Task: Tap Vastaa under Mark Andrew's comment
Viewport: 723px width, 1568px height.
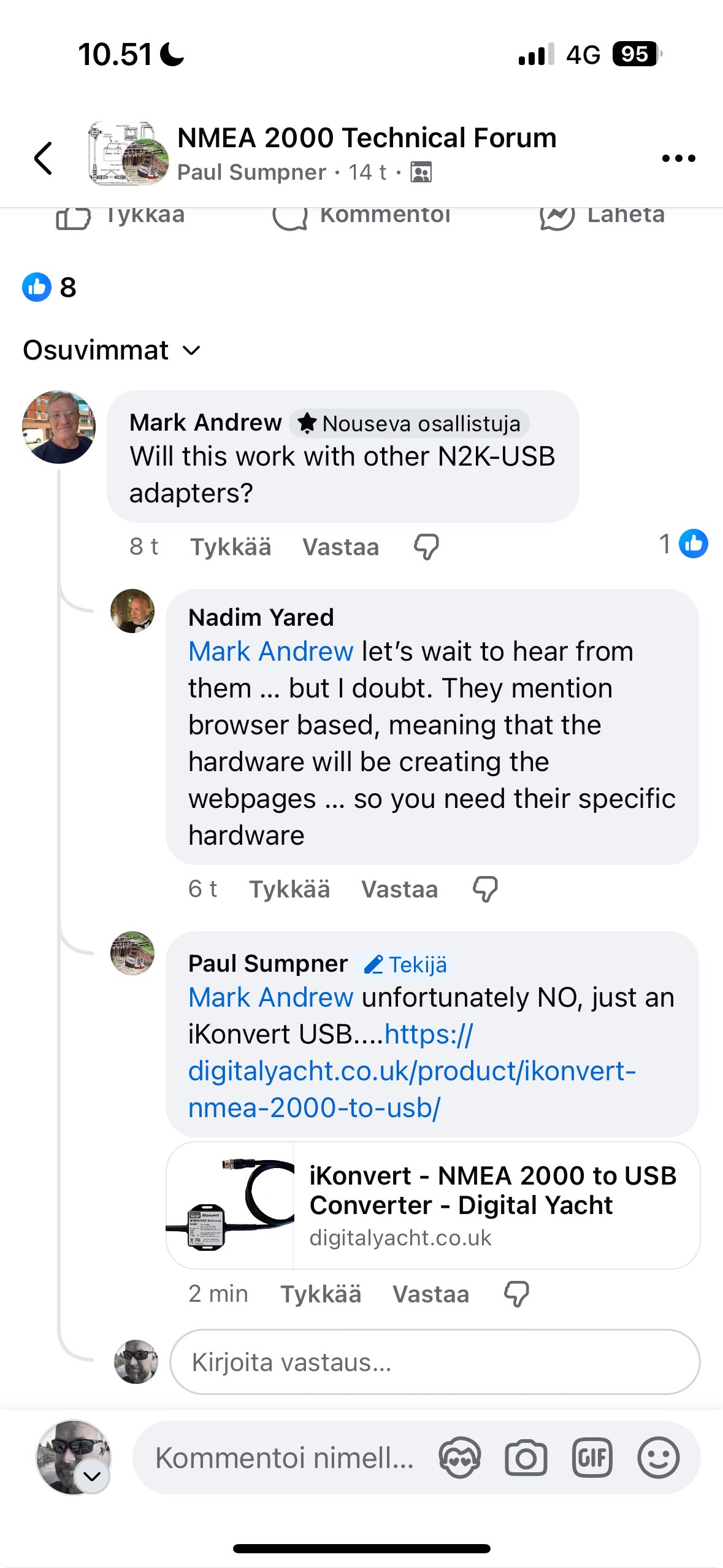Action: click(341, 547)
